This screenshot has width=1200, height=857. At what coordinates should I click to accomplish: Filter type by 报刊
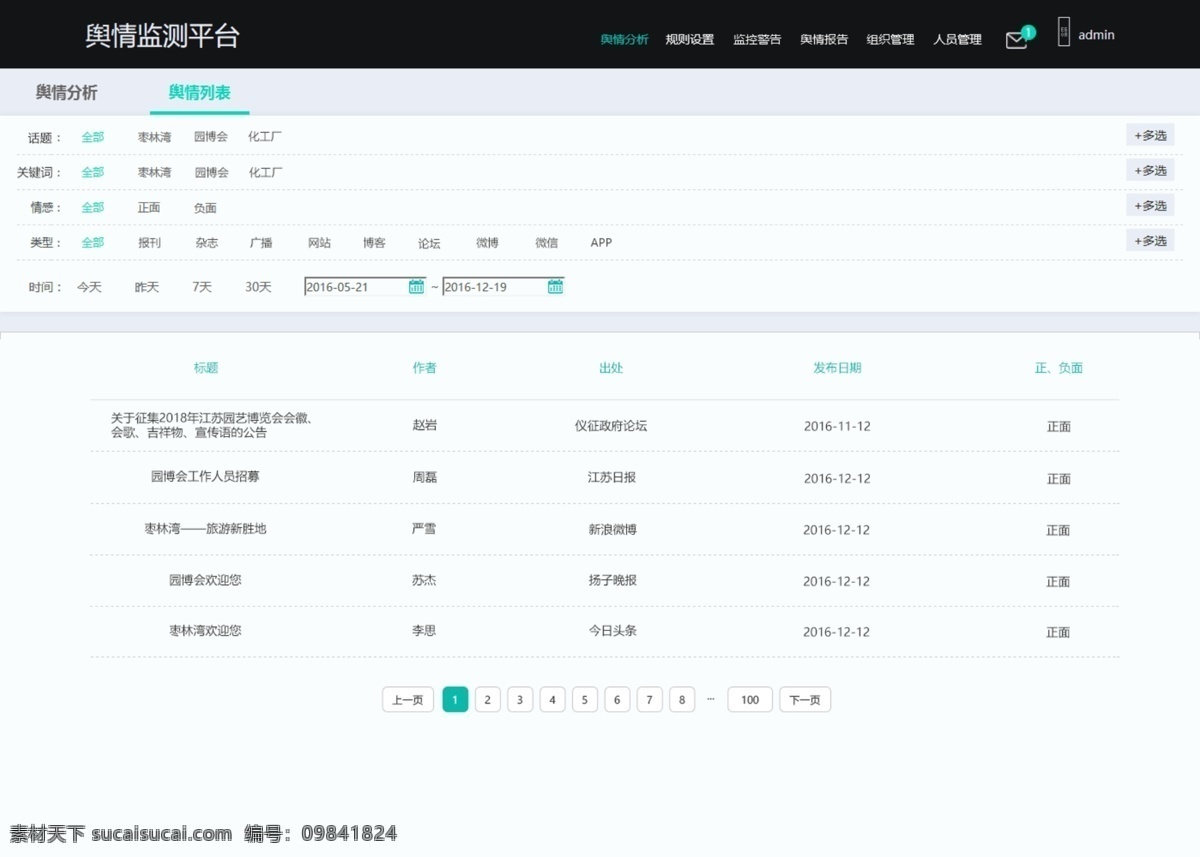[149, 242]
